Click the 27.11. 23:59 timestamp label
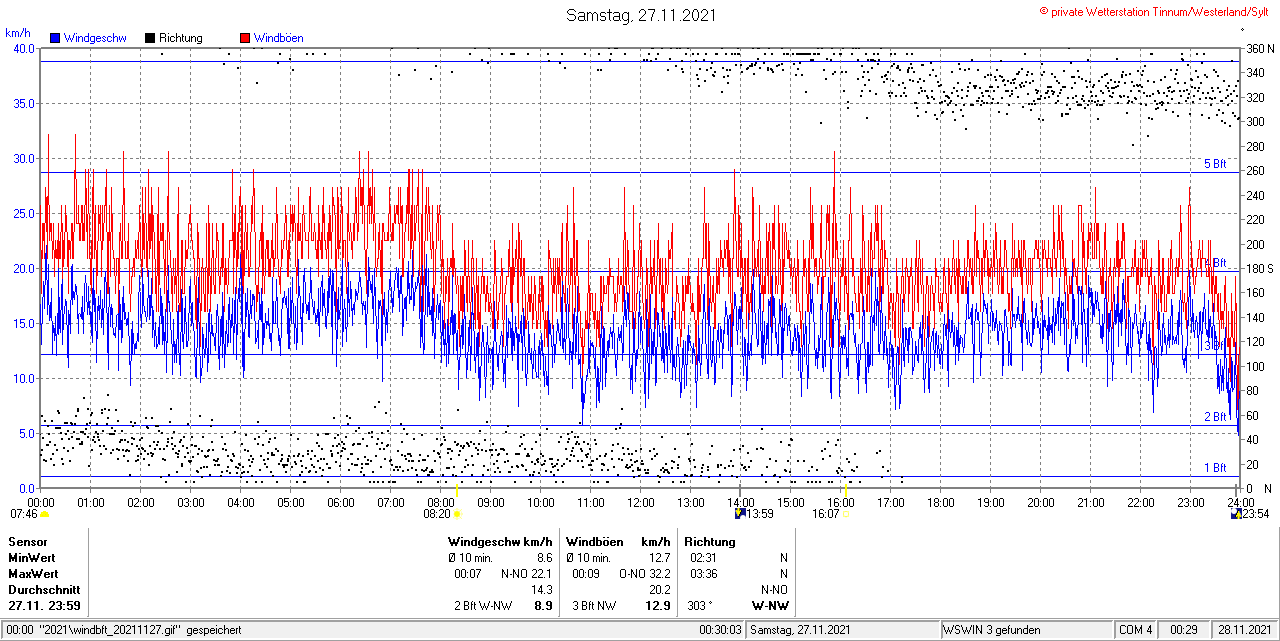The height and width of the screenshot is (641, 1280). pos(45,605)
